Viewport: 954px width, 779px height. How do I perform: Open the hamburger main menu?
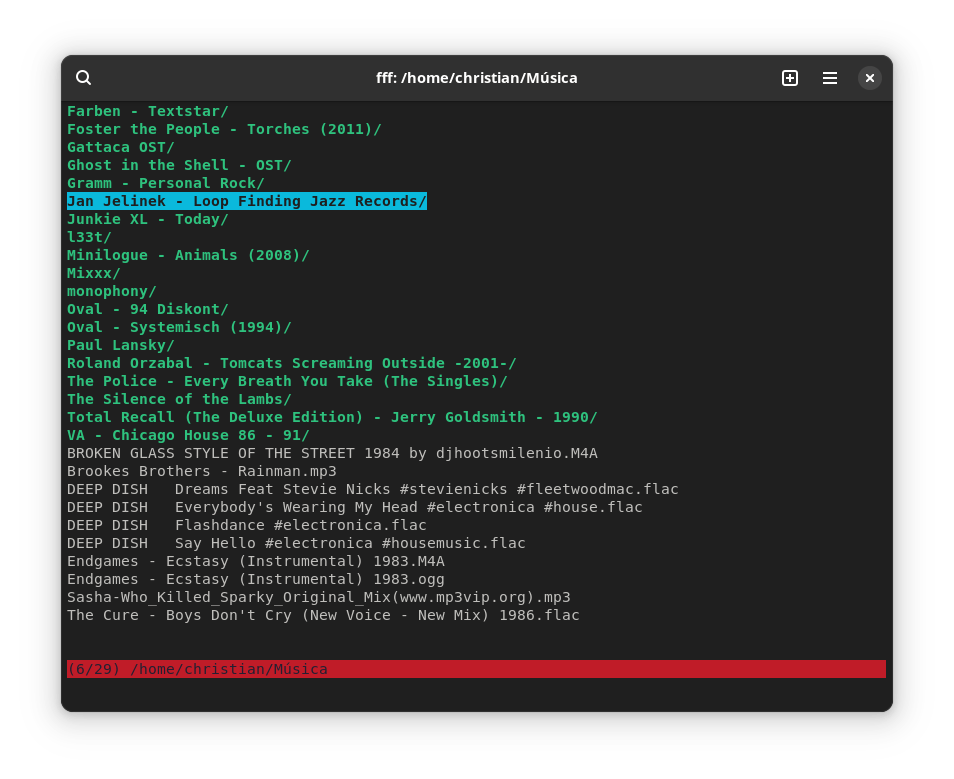click(x=830, y=78)
